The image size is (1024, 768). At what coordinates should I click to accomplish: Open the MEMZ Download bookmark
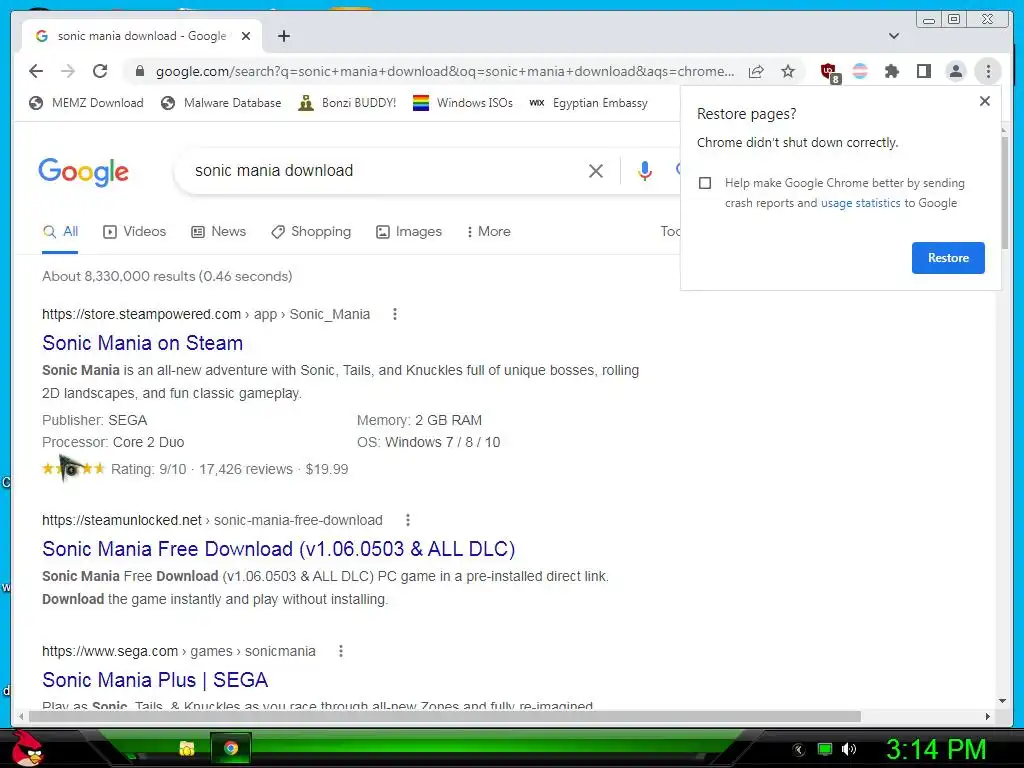86,103
